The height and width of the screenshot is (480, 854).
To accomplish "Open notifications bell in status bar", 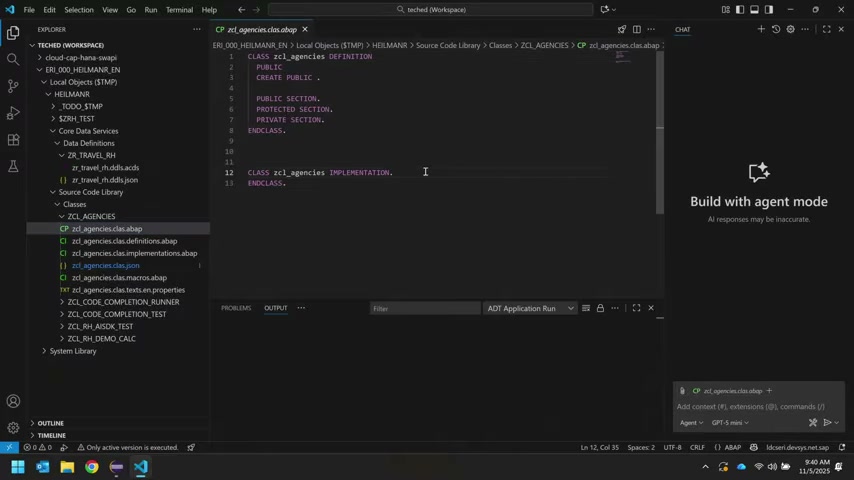I will pyautogui.click(x=842, y=447).
